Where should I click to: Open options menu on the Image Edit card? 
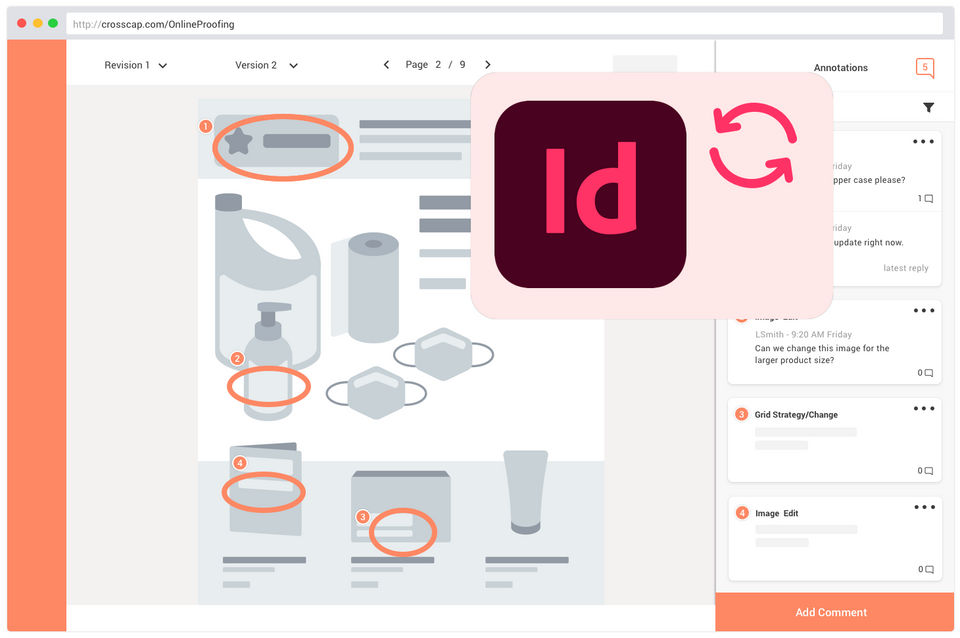pyautogui.click(x=924, y=507)
